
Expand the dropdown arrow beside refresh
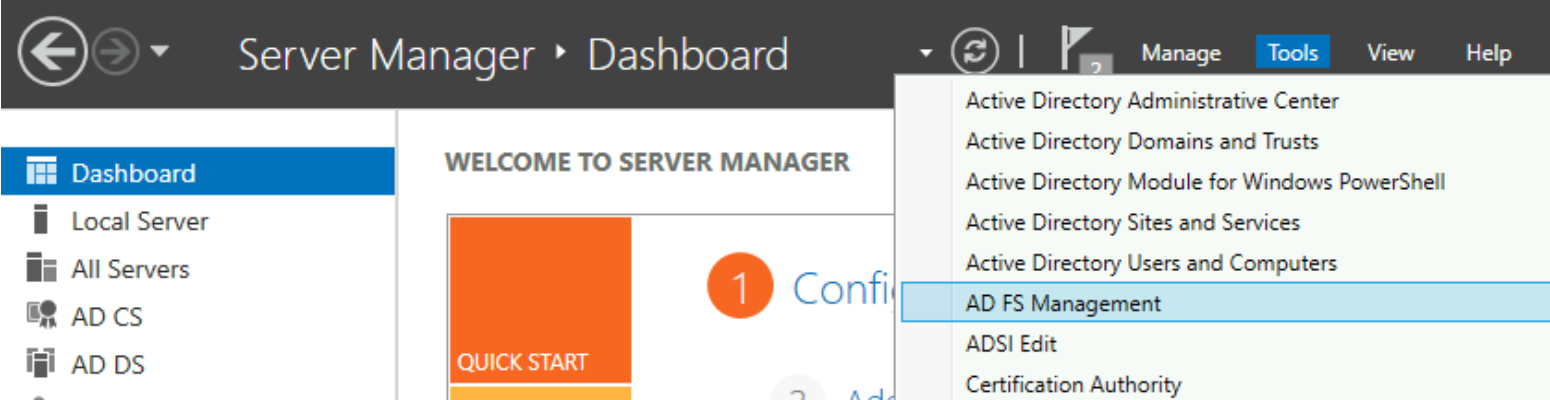click(x=926, y=53)
